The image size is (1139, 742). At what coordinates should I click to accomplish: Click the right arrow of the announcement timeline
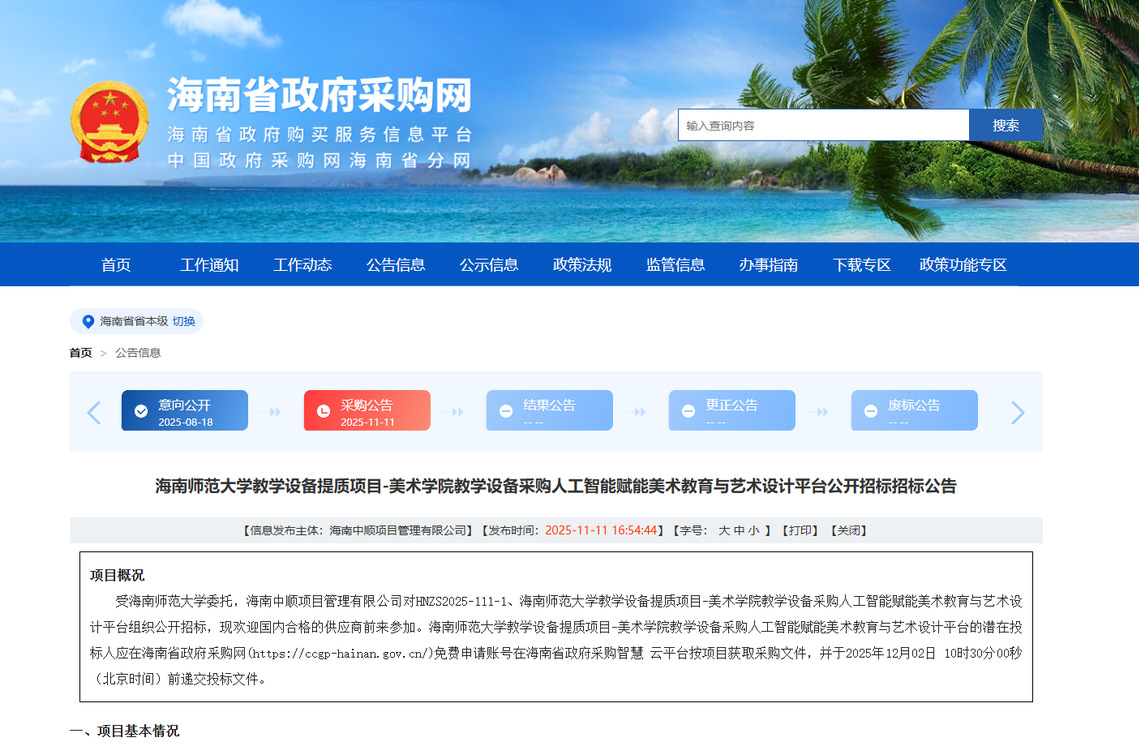(x=1018, y=412)
